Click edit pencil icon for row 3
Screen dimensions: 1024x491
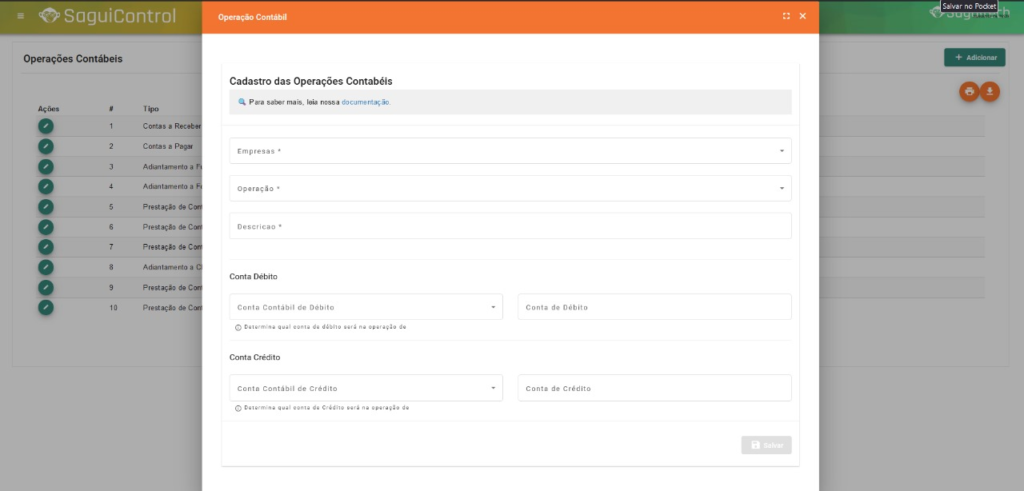tap(46, 166)
